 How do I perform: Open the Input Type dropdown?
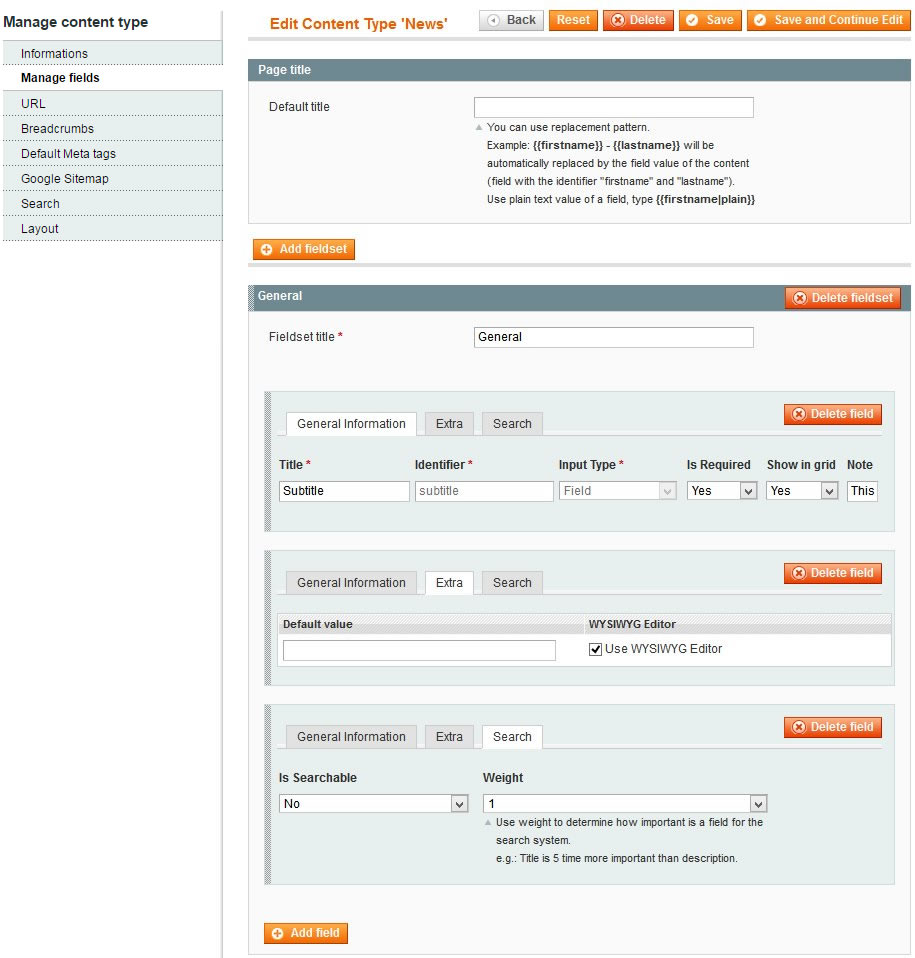tap(617, 491)
